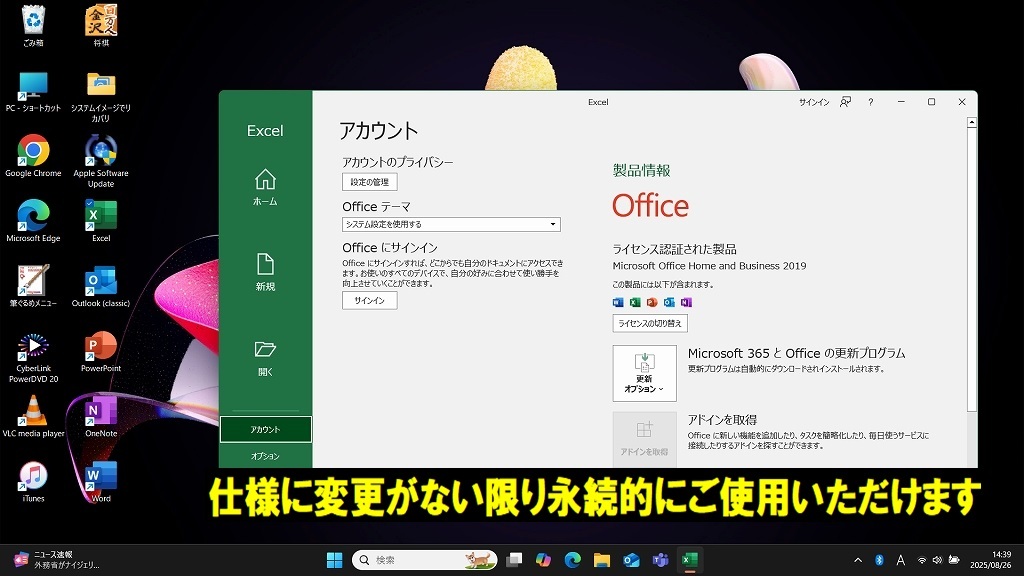The width and height of the screenshot is (1024, 576).
Task: Open File Explorer from the taskbar
Action: tap(601, 560)
